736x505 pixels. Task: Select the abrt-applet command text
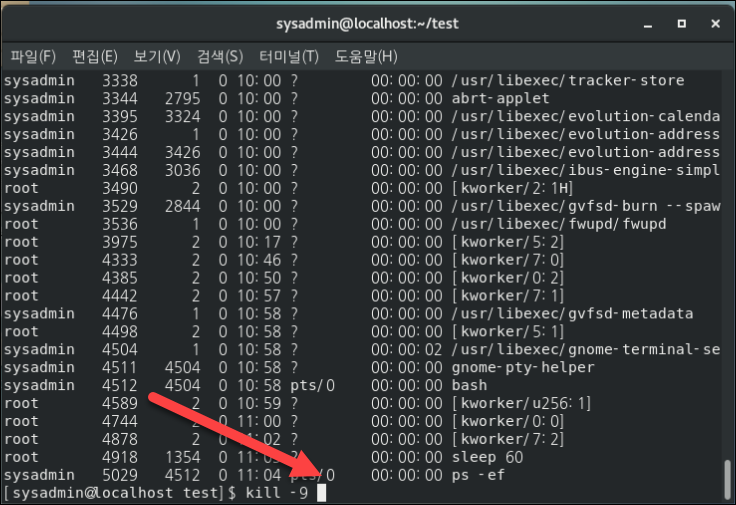(x=500, y=99)
